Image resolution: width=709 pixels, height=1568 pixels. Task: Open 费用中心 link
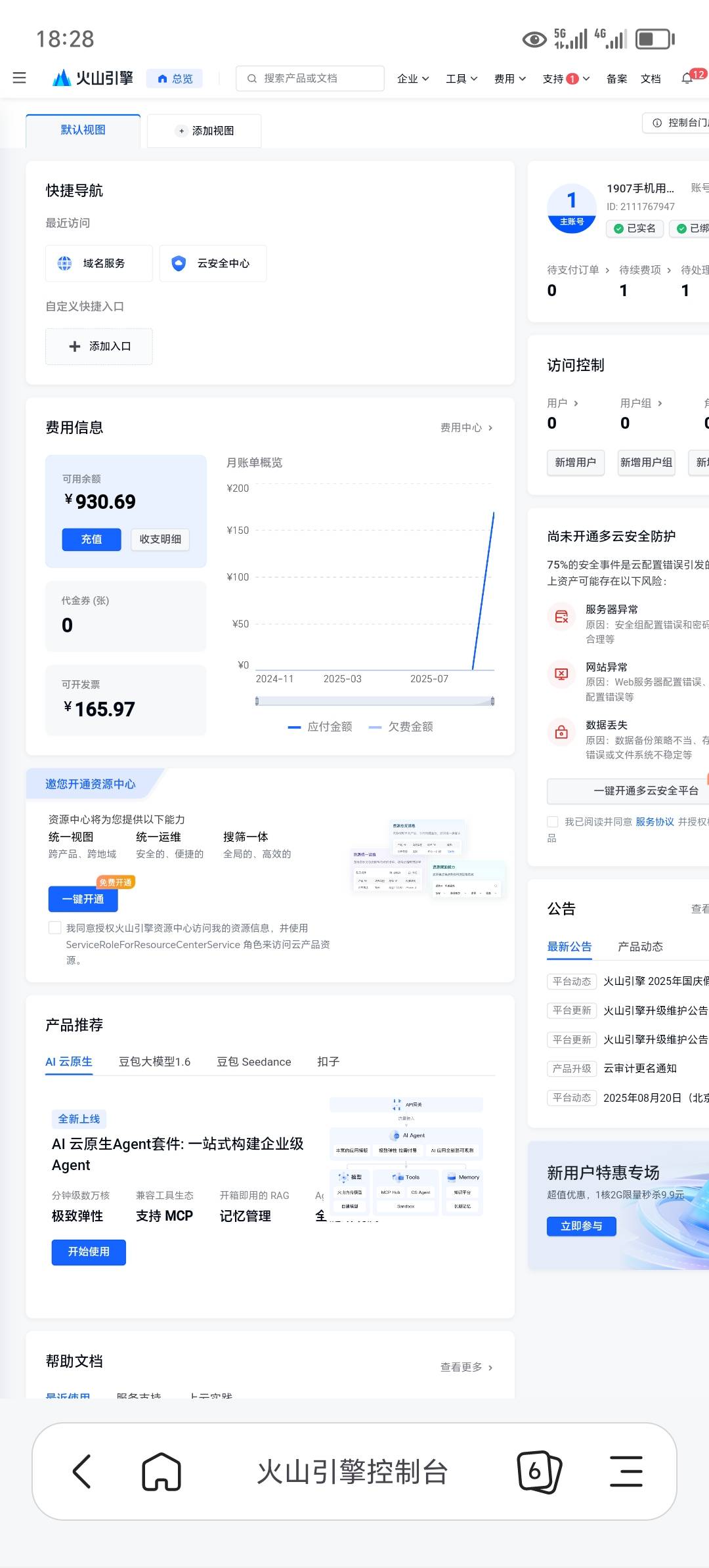pos(466,427)
